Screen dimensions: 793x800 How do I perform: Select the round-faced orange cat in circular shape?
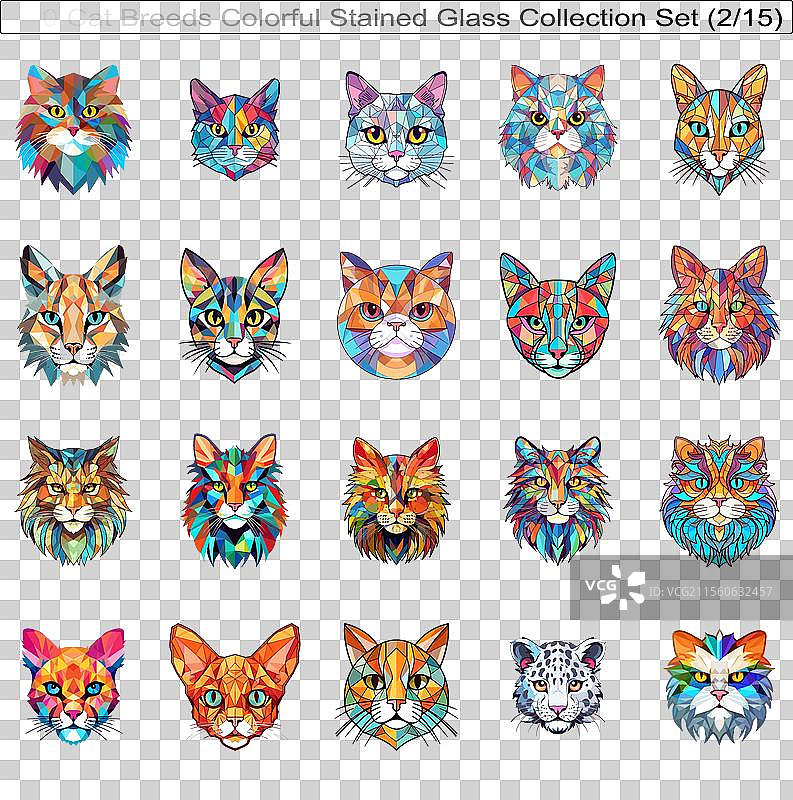[x=396, y=315]
